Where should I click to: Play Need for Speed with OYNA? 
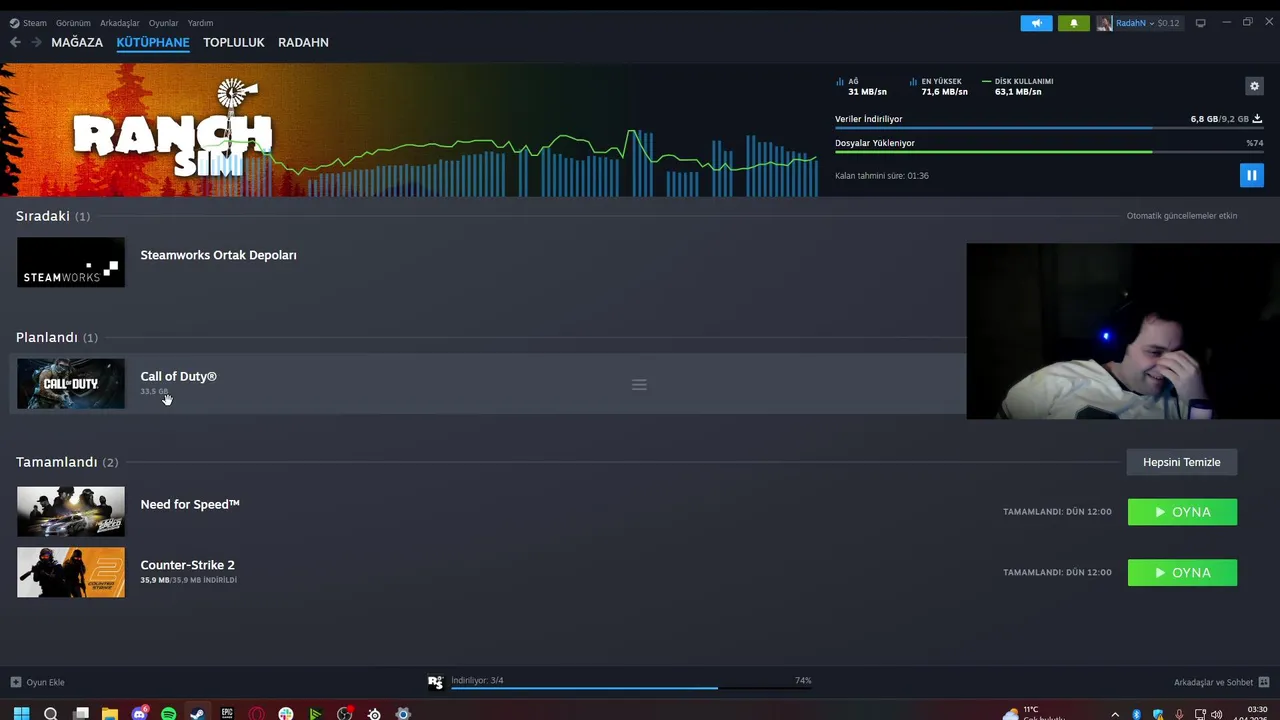(1182, 512)
